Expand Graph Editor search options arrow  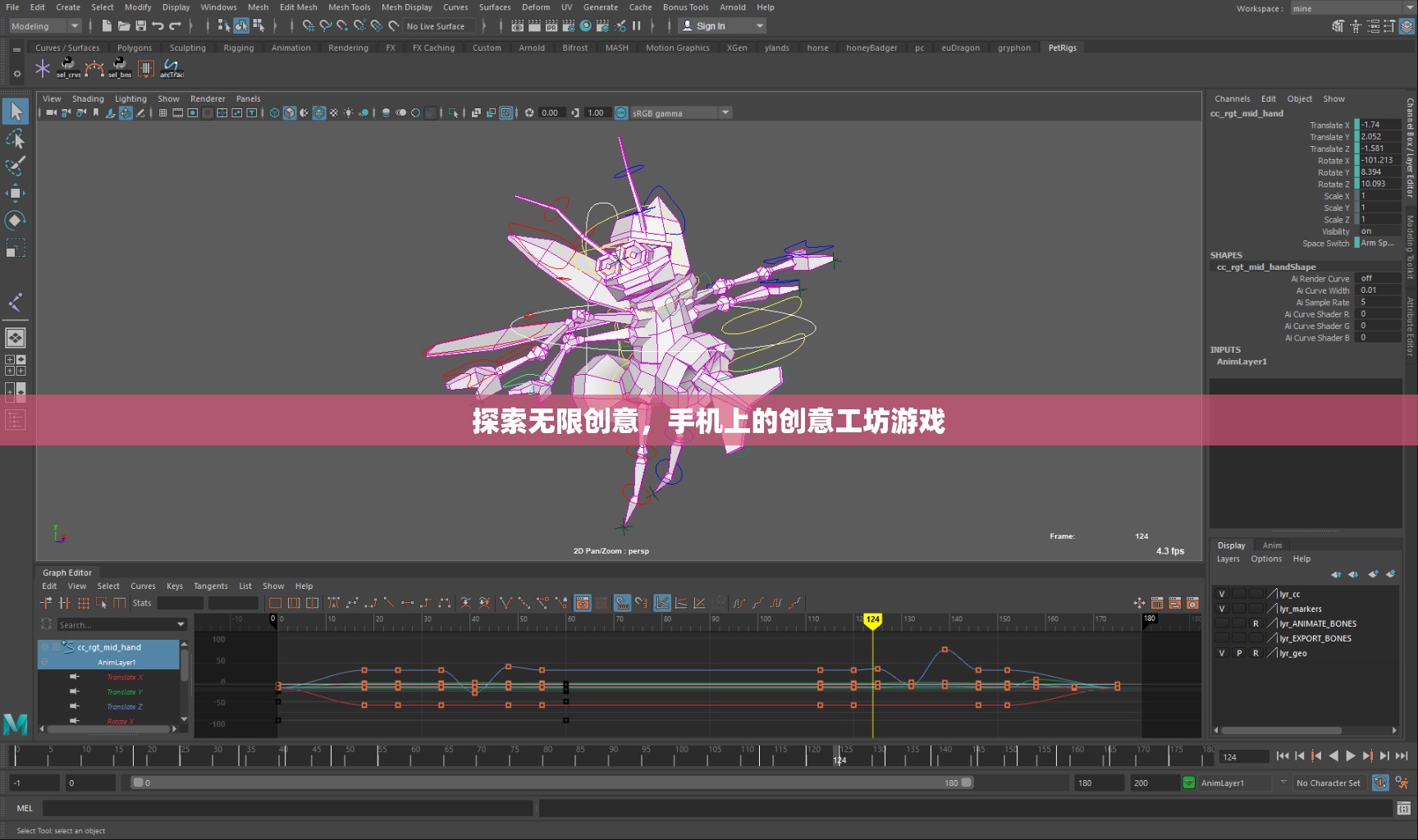(x=181, y=625)
